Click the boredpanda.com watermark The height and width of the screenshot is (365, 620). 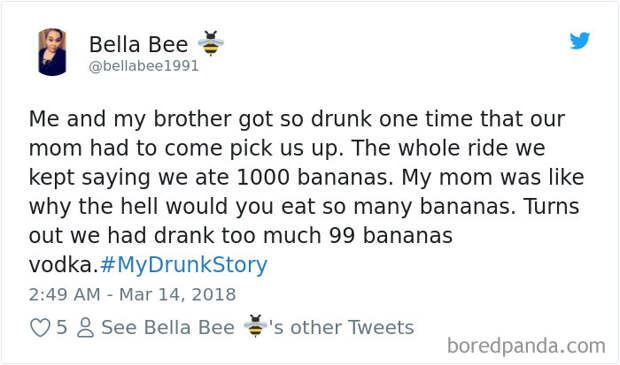click(x=526, y=346)
